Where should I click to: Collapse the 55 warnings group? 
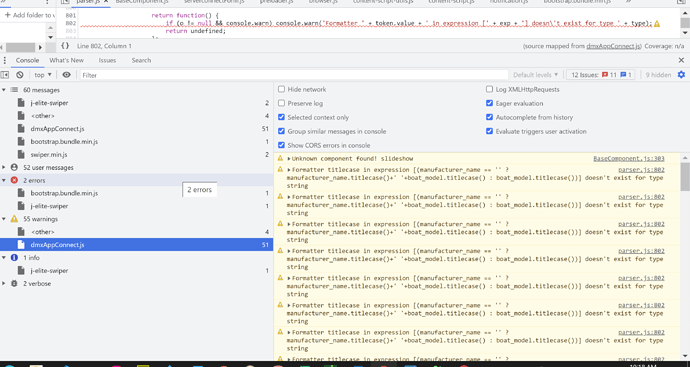click(4, 219)
